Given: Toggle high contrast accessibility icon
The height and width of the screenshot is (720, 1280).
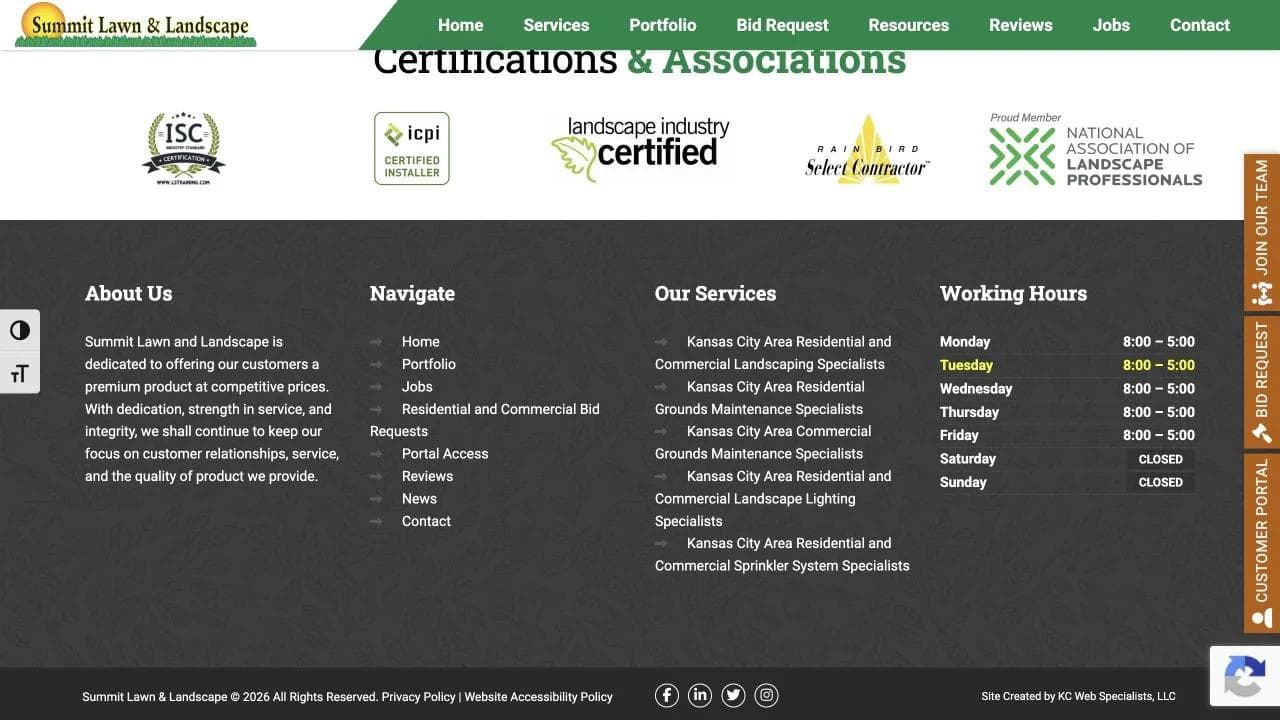Looking at the screenshot, I should pyautogui.click(x=20, y=331).
